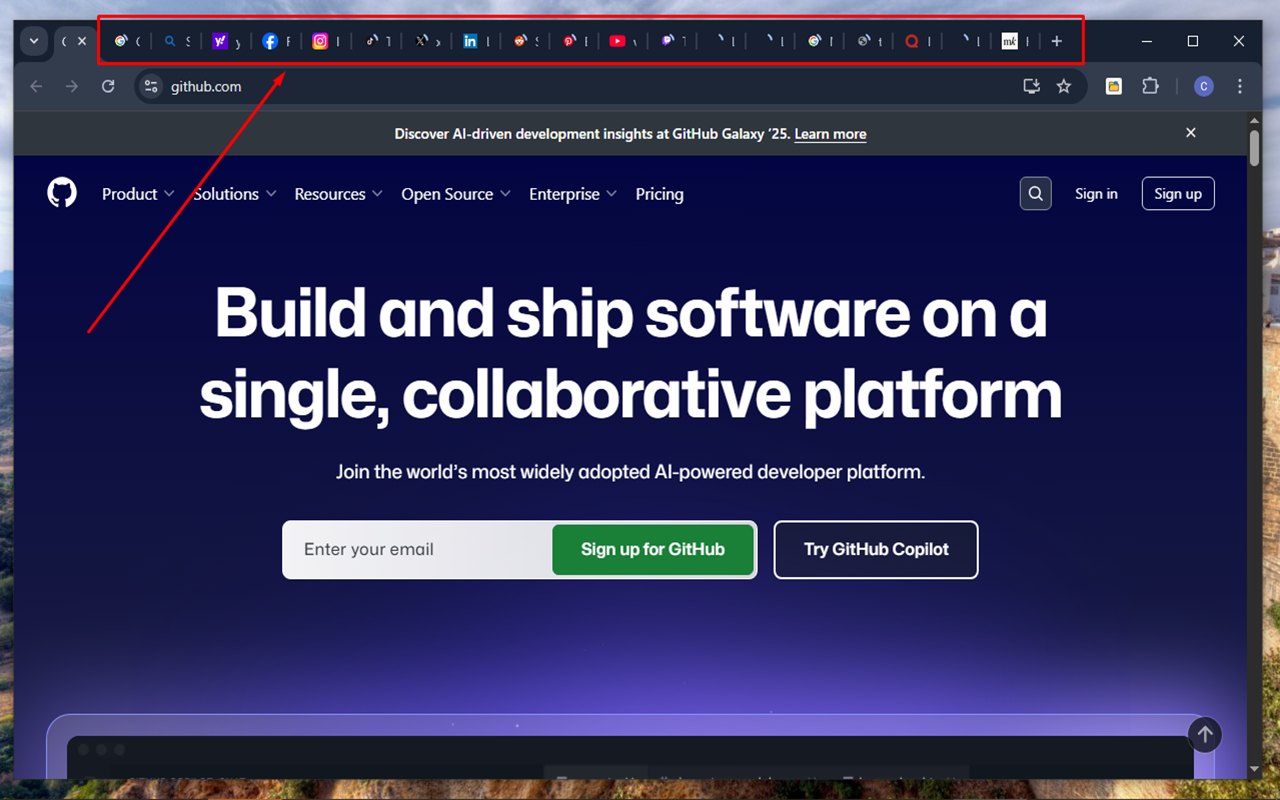This screenshot has width=1280, height=800.
Task: Expand the Solutions dropdown
Action: coord(234,194)
